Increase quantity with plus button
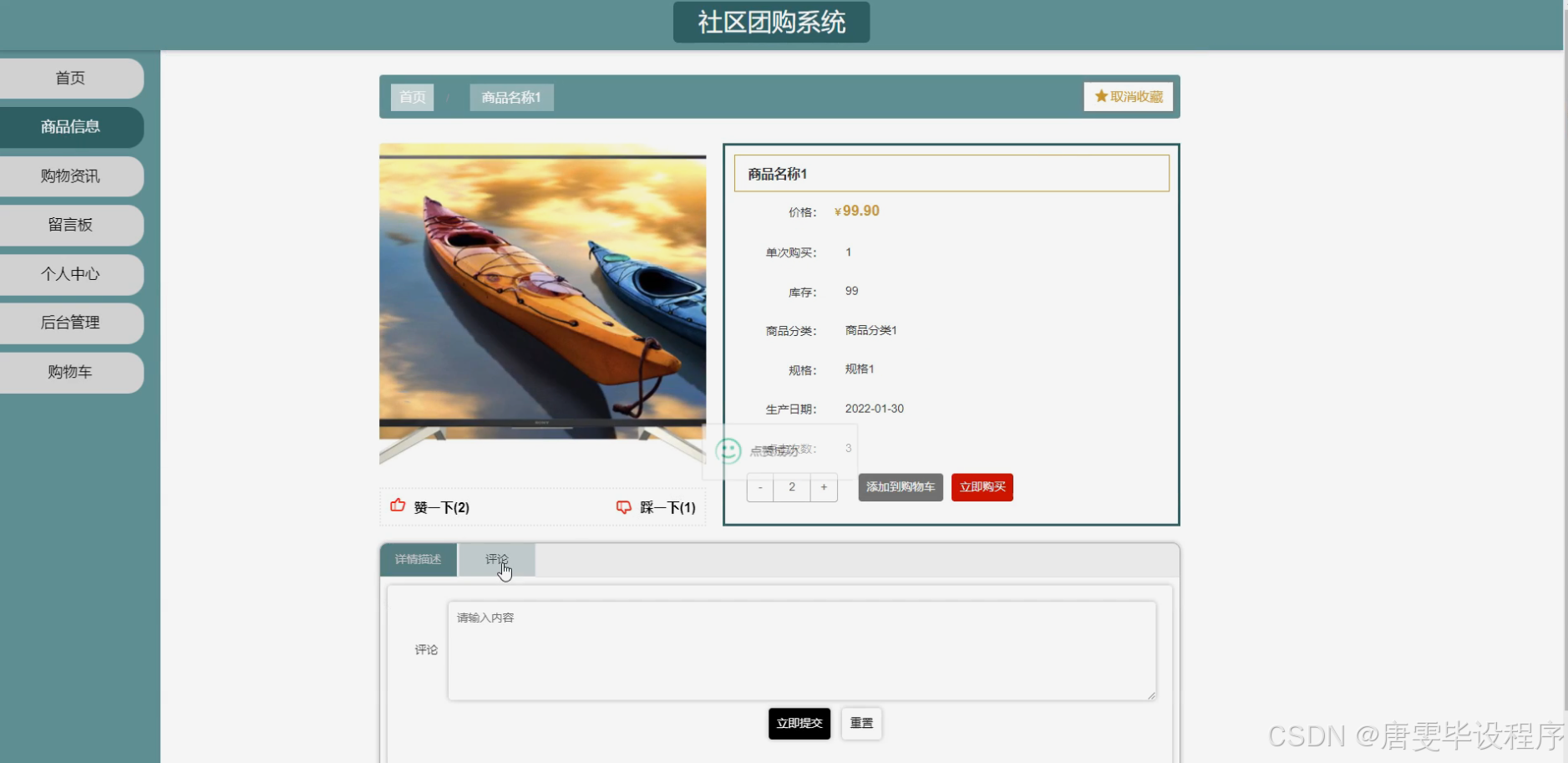Viewport: 1568px width, 763px height. [824, 487]
